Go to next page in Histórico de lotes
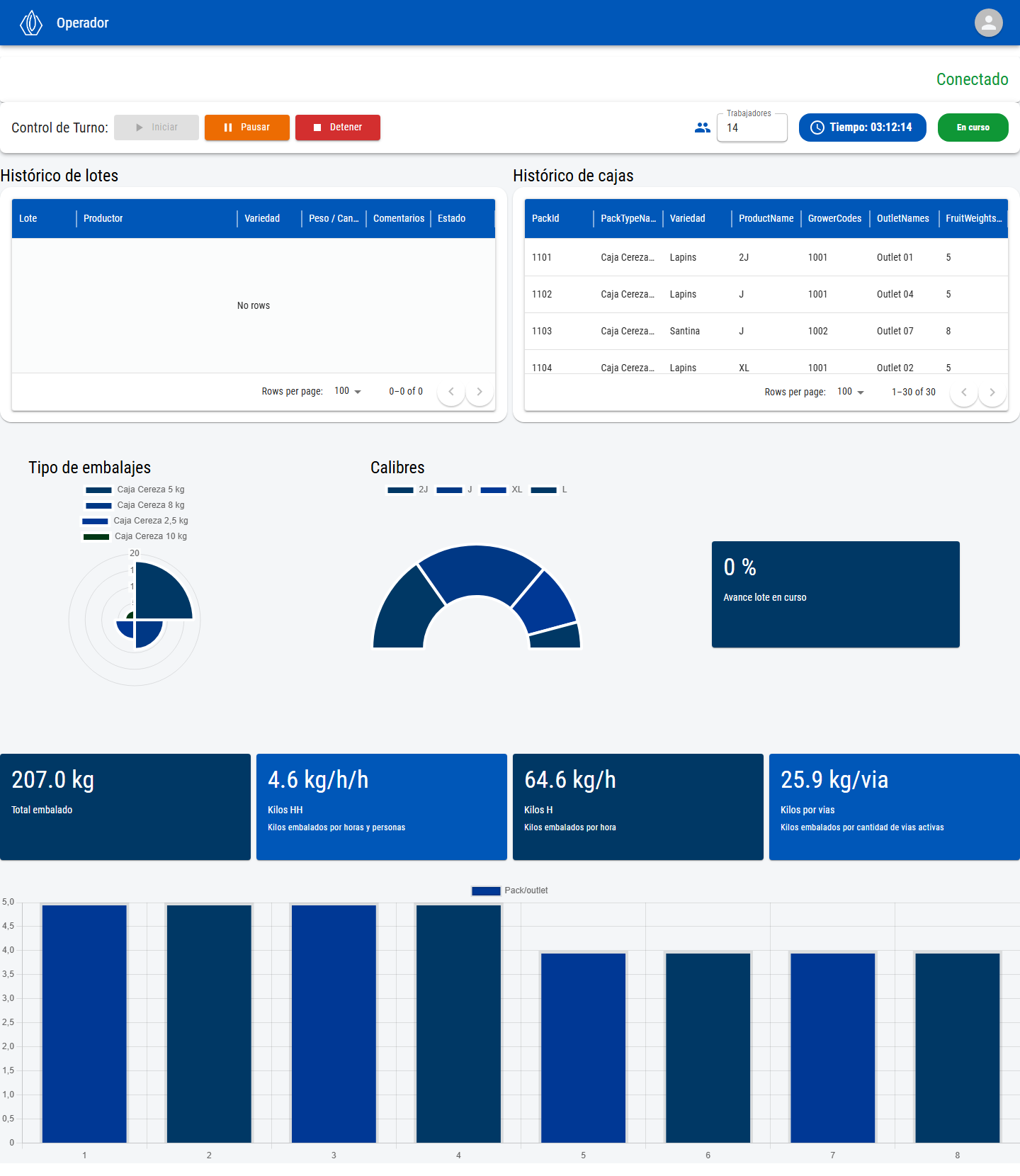Screen dimensions: 1020x1176 [480, 392]
